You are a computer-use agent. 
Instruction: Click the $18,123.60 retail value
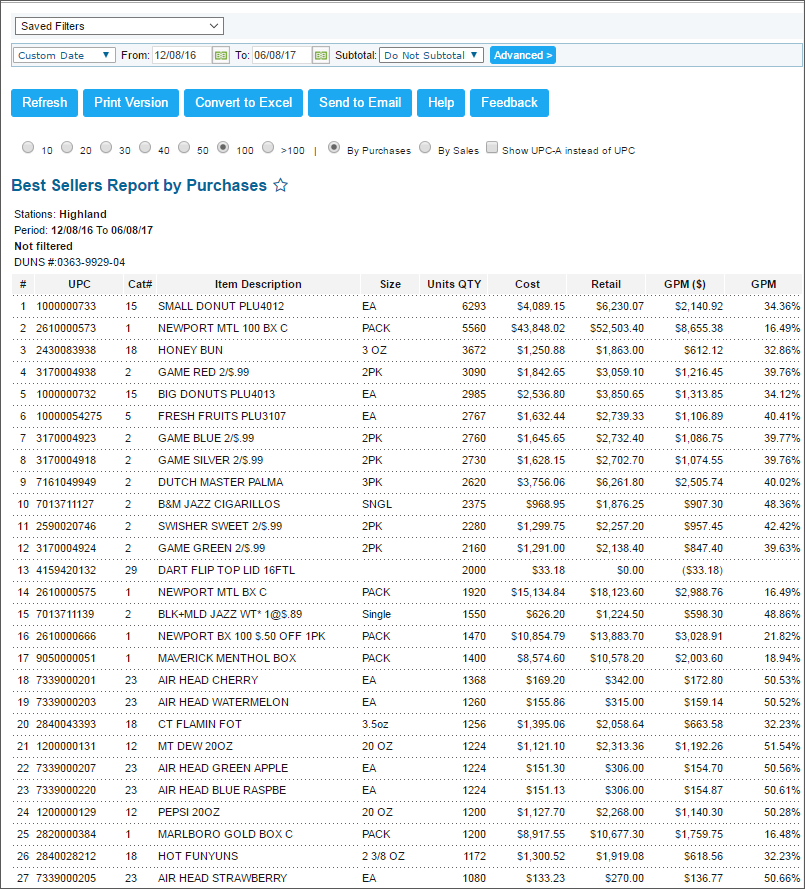[617, 592]
